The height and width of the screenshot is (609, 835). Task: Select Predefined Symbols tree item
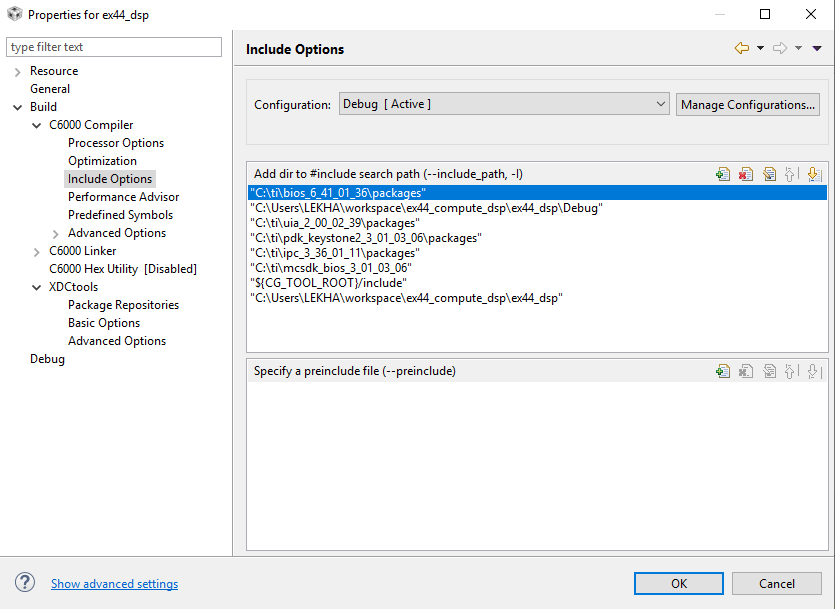point(120,215)
